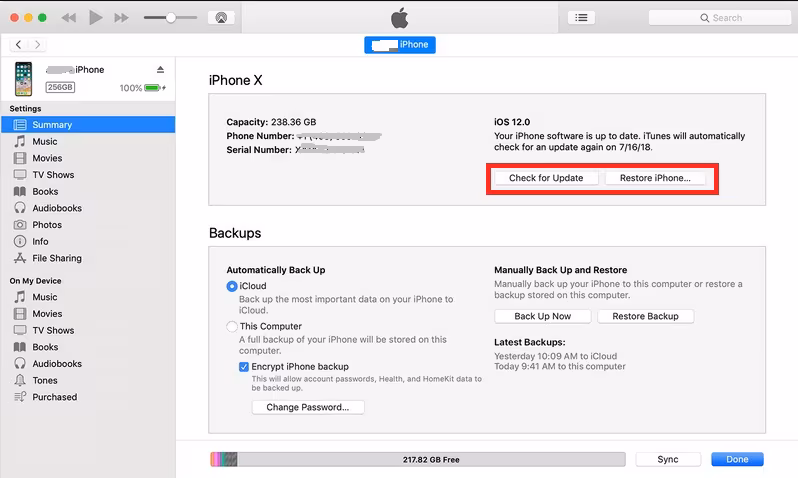Select the iPhone device tab button
Viewport: 798px width, 478px height.
(400, 45)
